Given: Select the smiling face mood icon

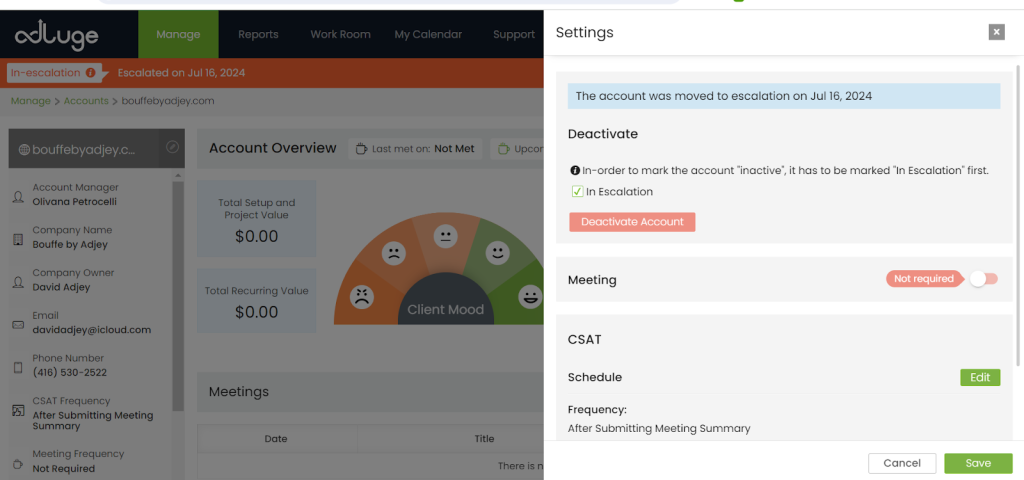Looking at the screenshot, I should point(497,254).
